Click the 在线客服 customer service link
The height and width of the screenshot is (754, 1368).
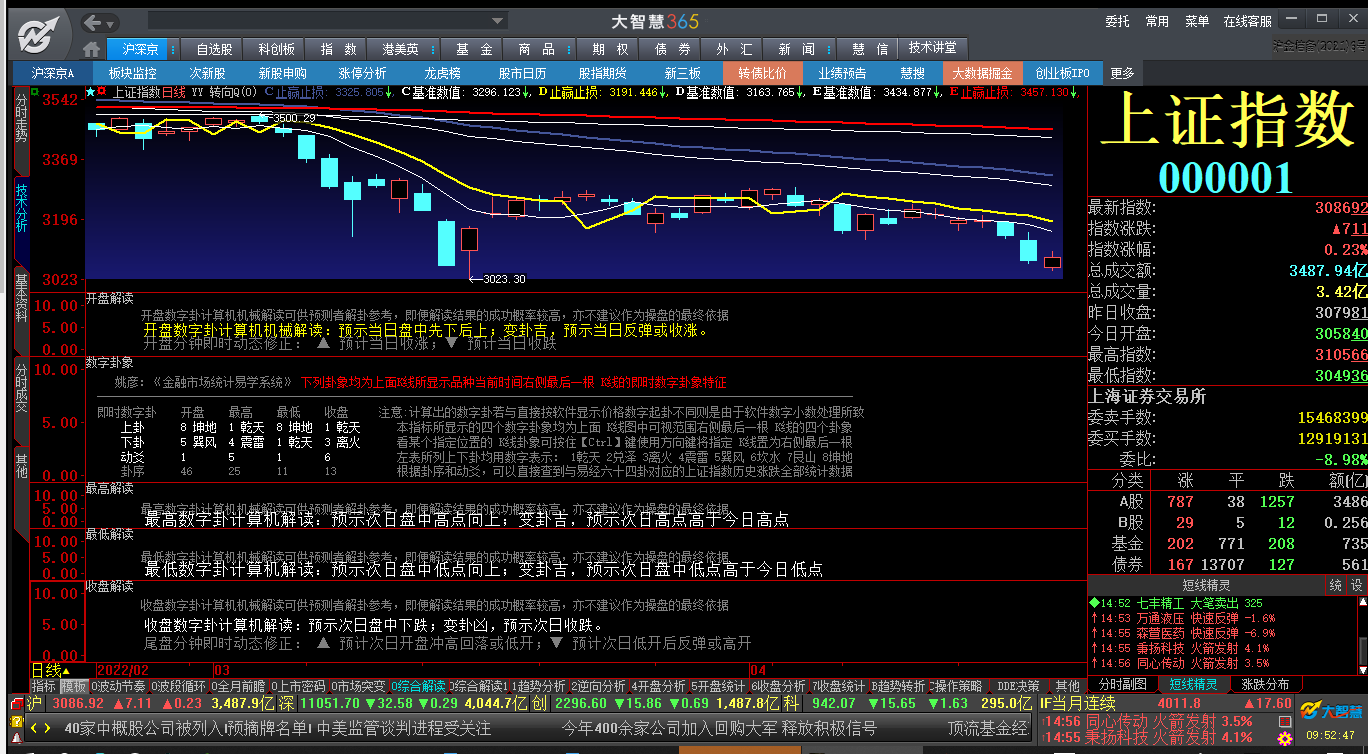(1248, 21)
